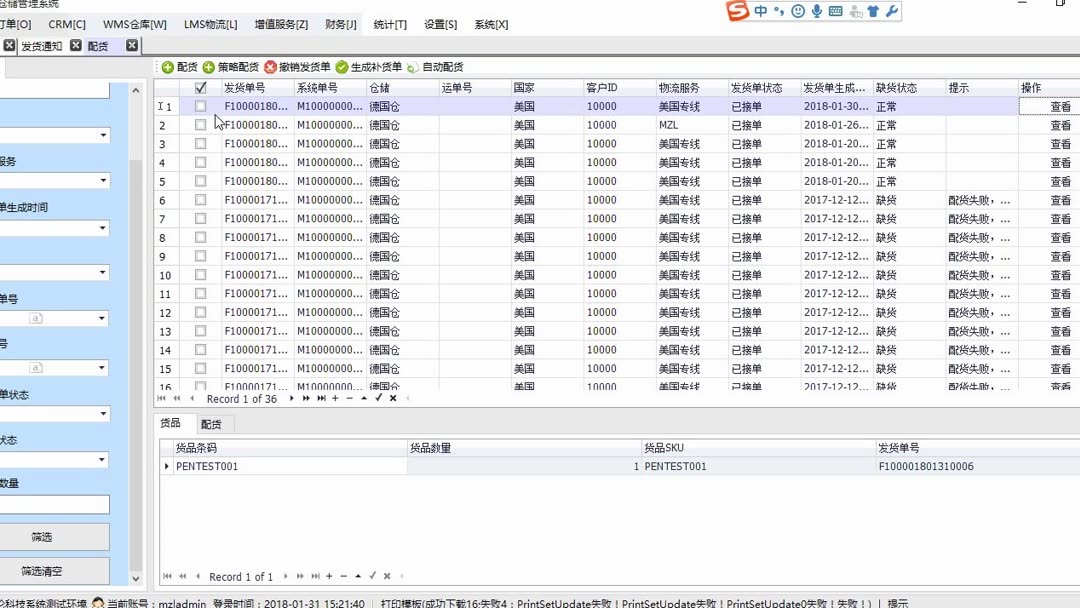
Task: Click the microphone icon in the input bar
Action: [x=818, y=10]
